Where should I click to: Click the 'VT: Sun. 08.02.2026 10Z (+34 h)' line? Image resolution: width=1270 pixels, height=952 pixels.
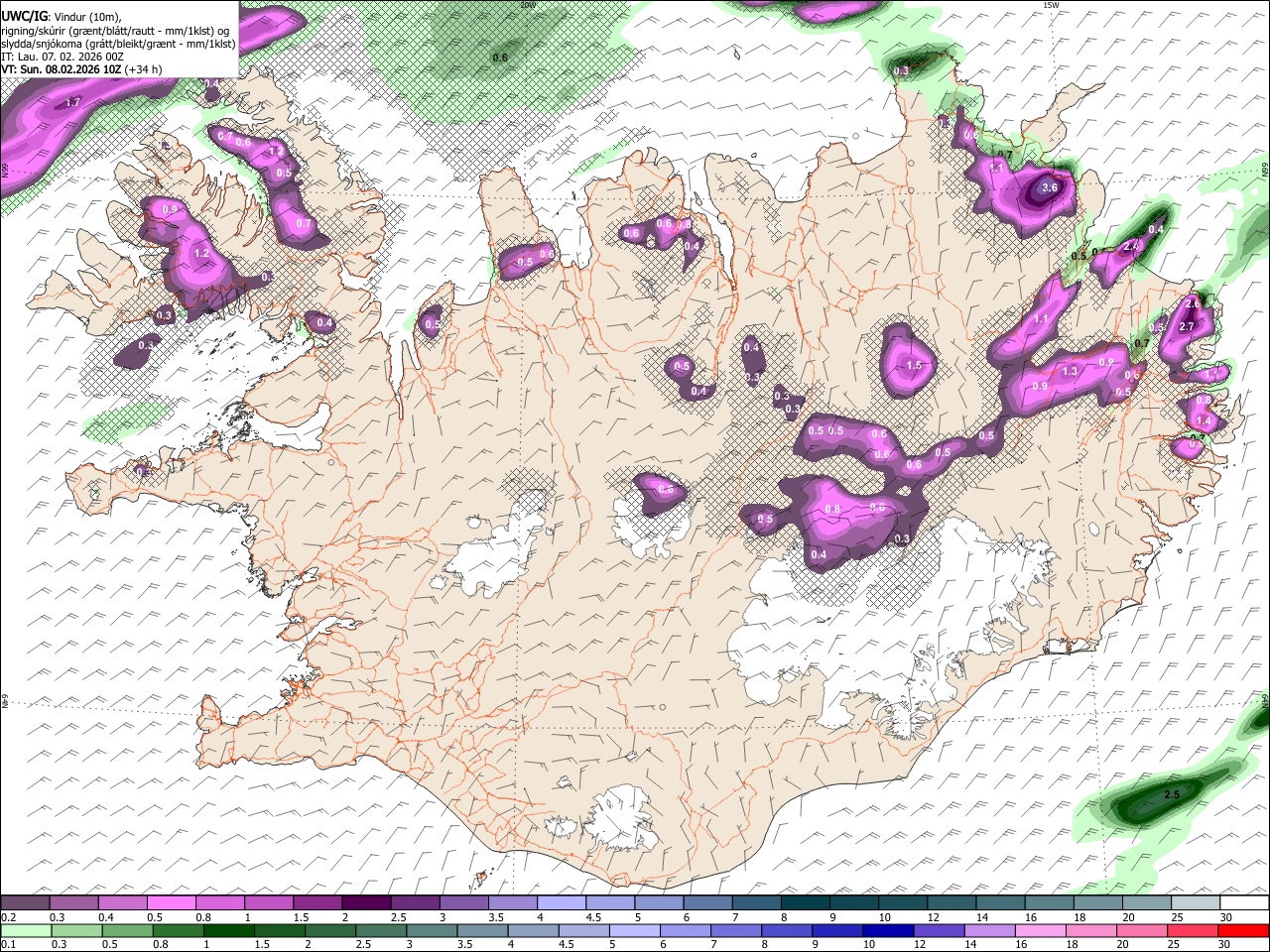pyautogui.click(x=81, y=69)
